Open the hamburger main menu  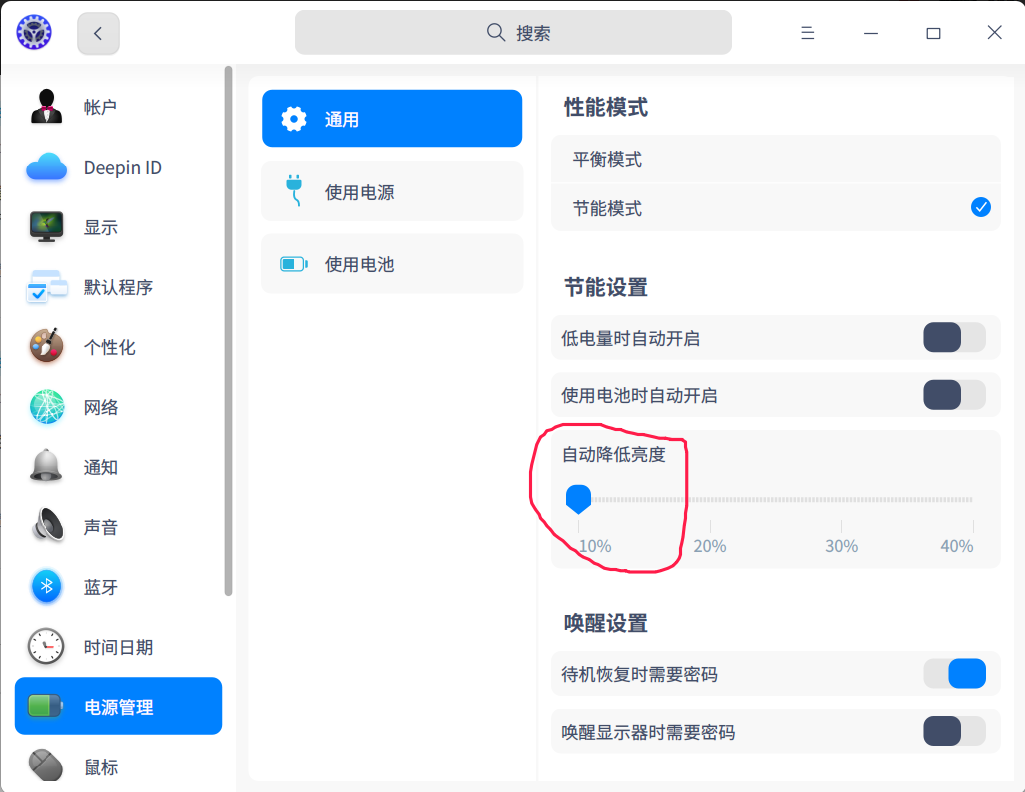(x=808, y=33)
